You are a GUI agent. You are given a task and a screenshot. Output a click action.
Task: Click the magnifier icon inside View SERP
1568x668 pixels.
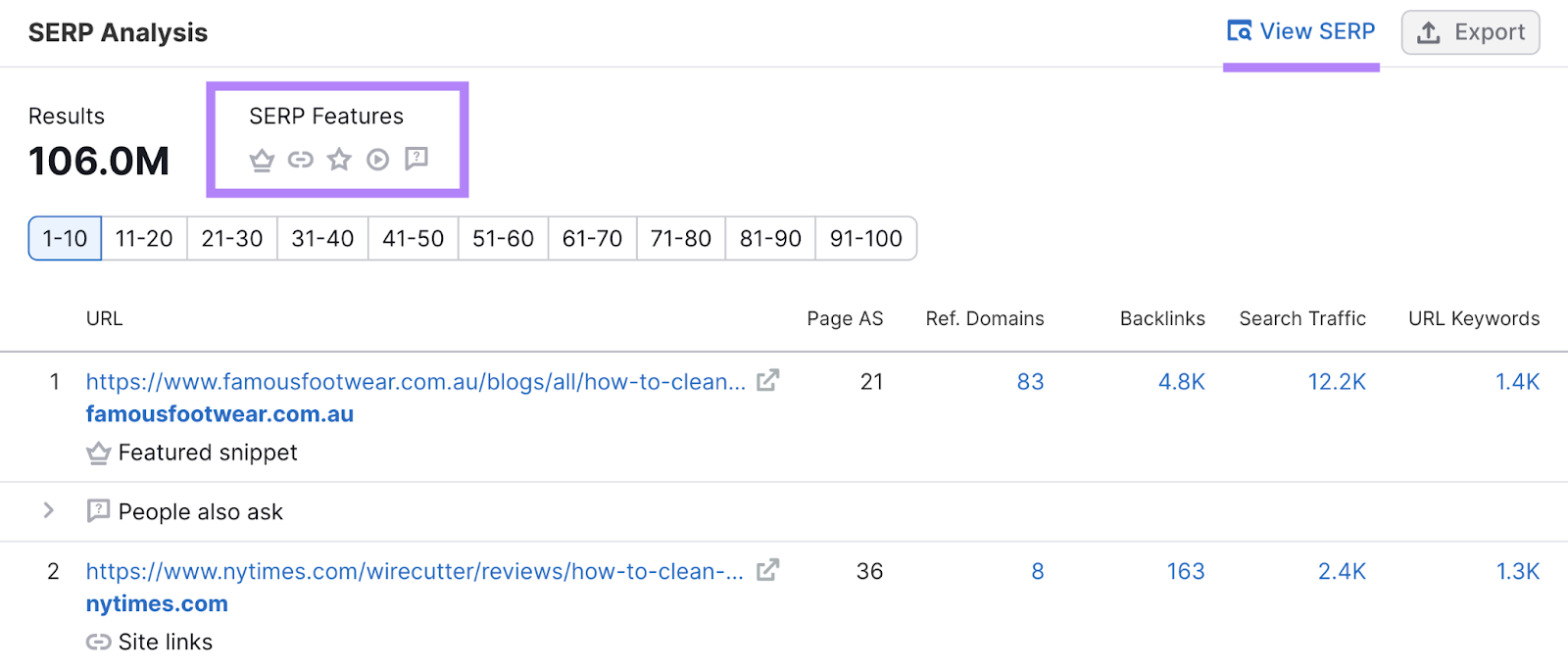1240,30
